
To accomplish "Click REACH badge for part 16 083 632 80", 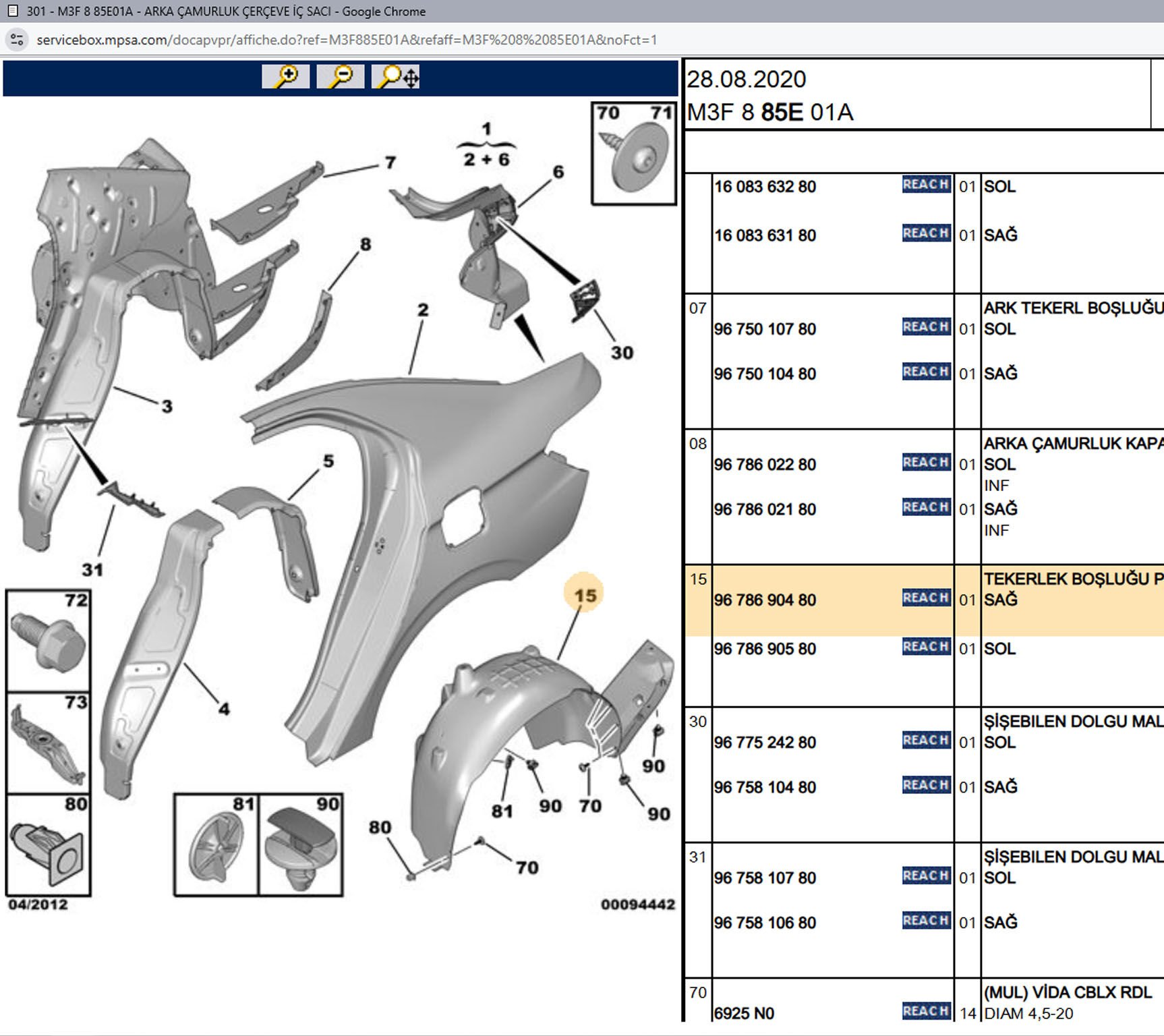I will (926, 185).
